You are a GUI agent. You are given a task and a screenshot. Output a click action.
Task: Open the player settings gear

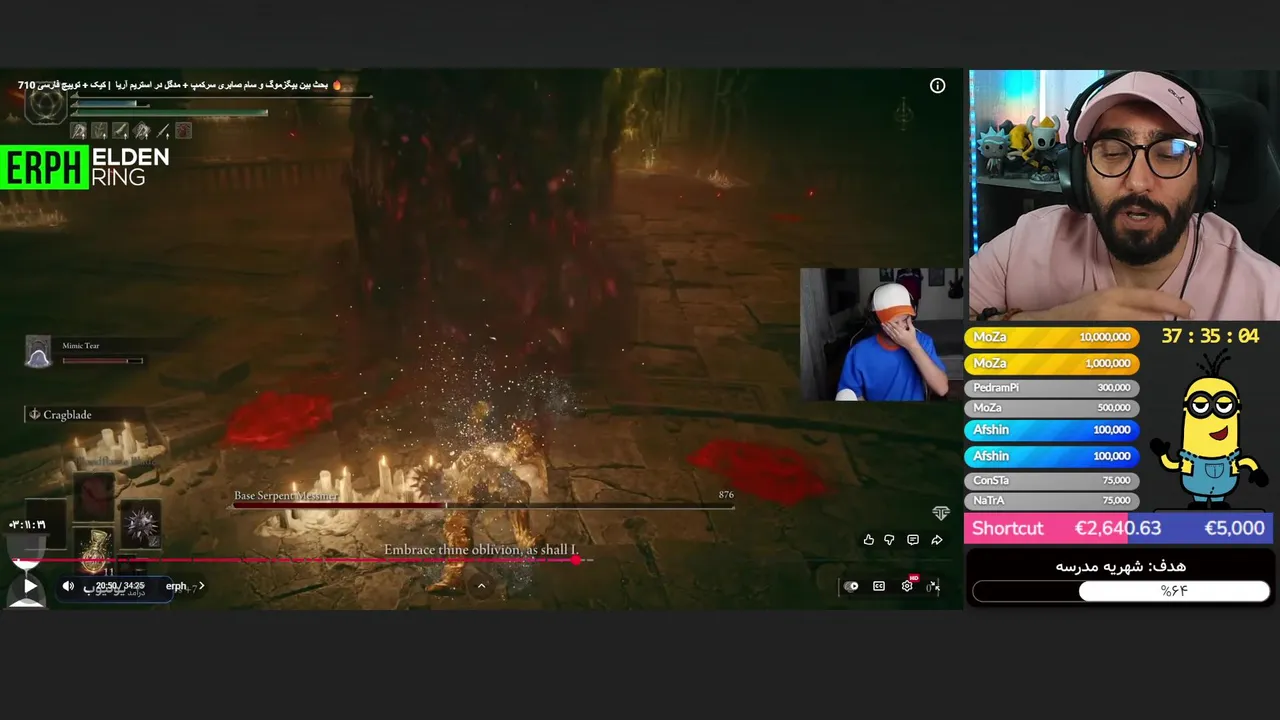pyautogui.click(x=907, y=586)
